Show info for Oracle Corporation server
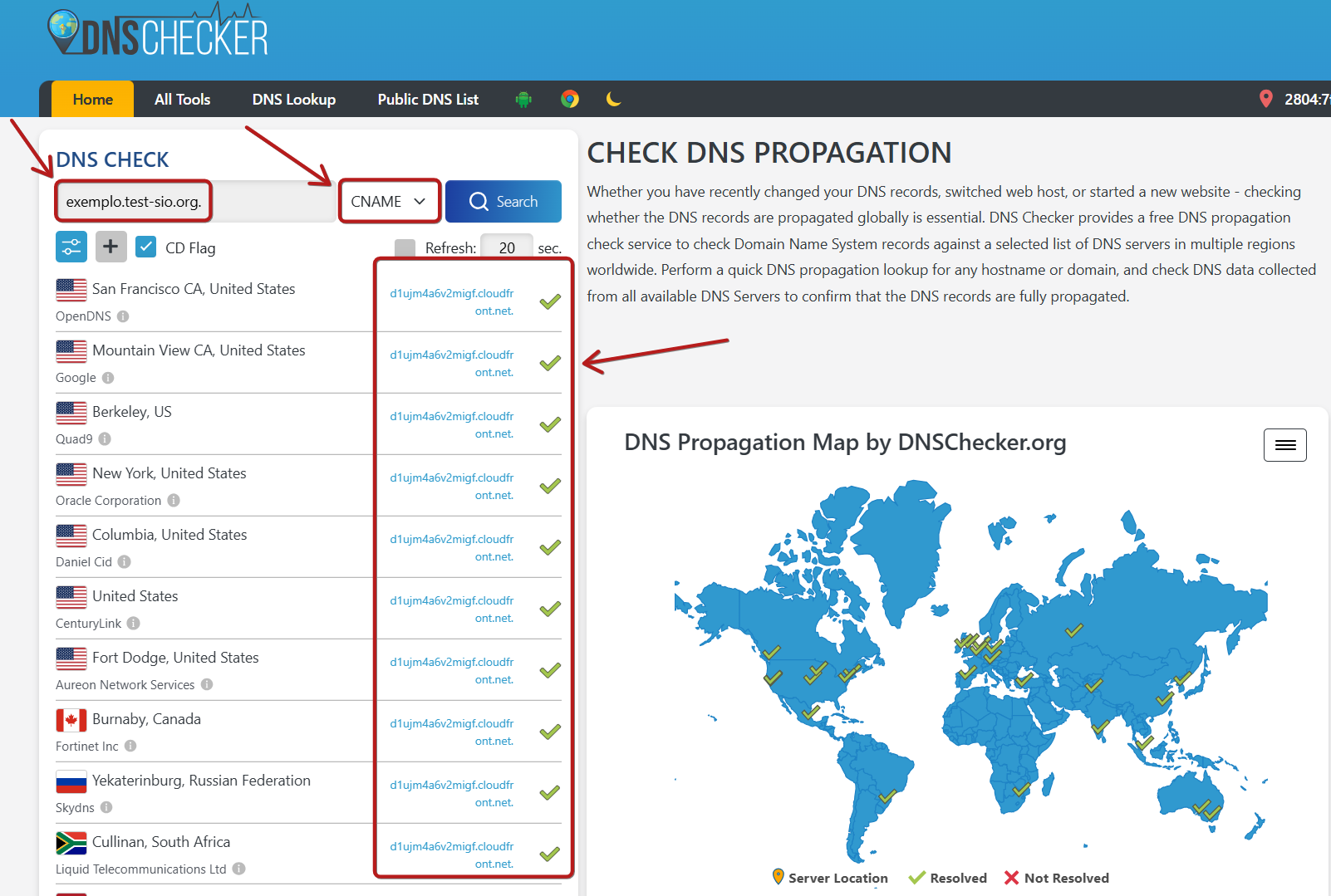1331x896 pixels. pos(174,501)
